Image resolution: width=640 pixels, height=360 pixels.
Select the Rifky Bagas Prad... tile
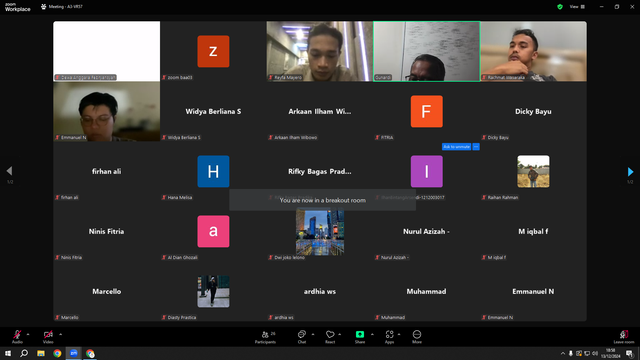[320, 171]
